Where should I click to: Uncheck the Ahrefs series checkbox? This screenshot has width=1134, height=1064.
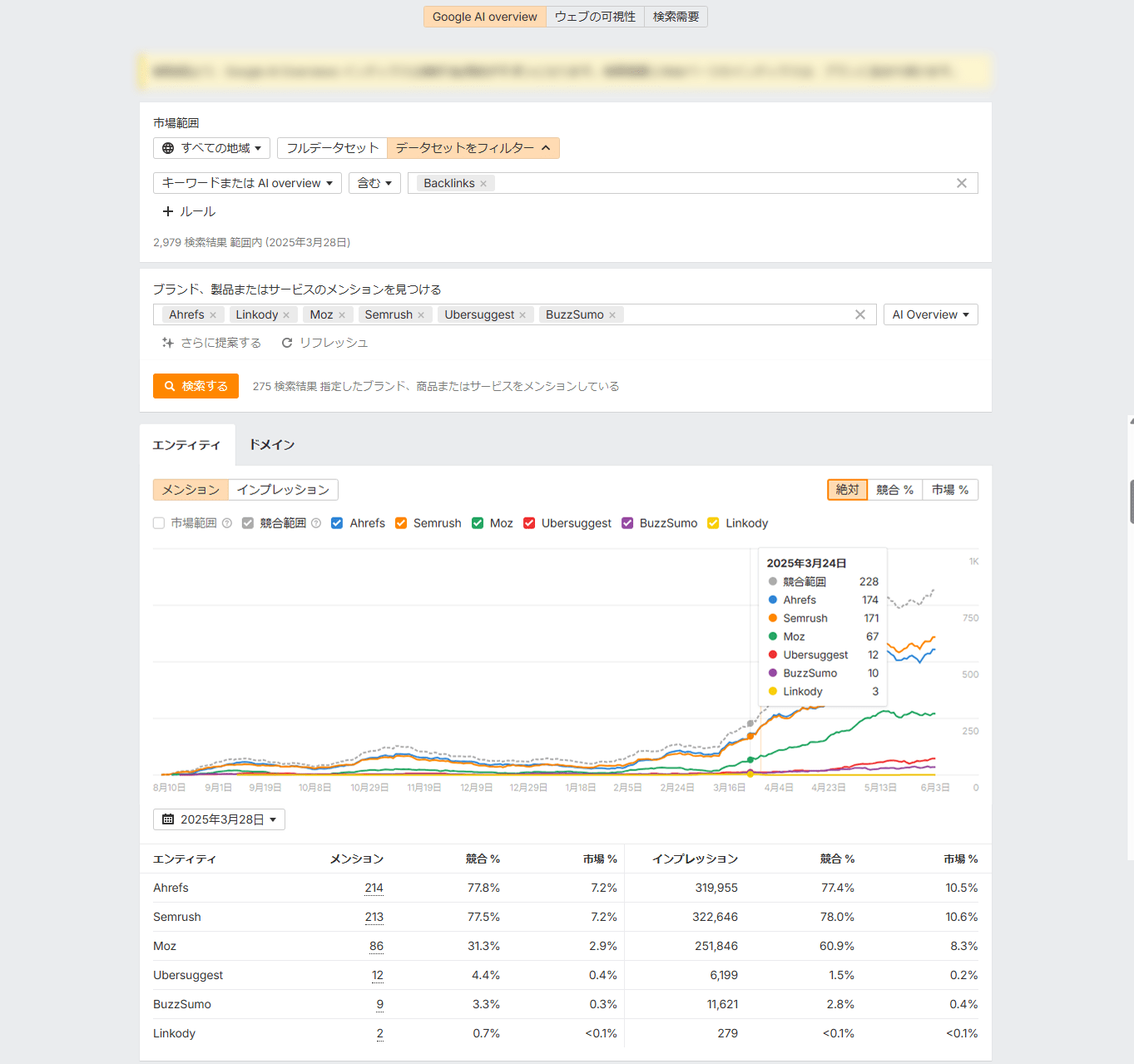[337, 523]
